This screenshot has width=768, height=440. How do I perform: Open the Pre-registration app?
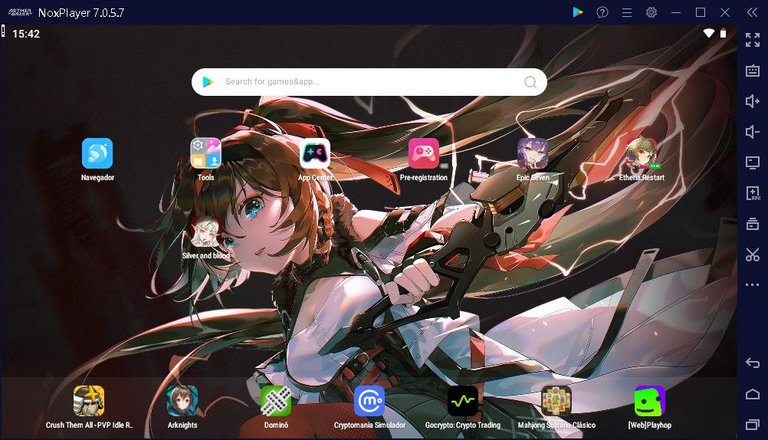pos(424,153)
